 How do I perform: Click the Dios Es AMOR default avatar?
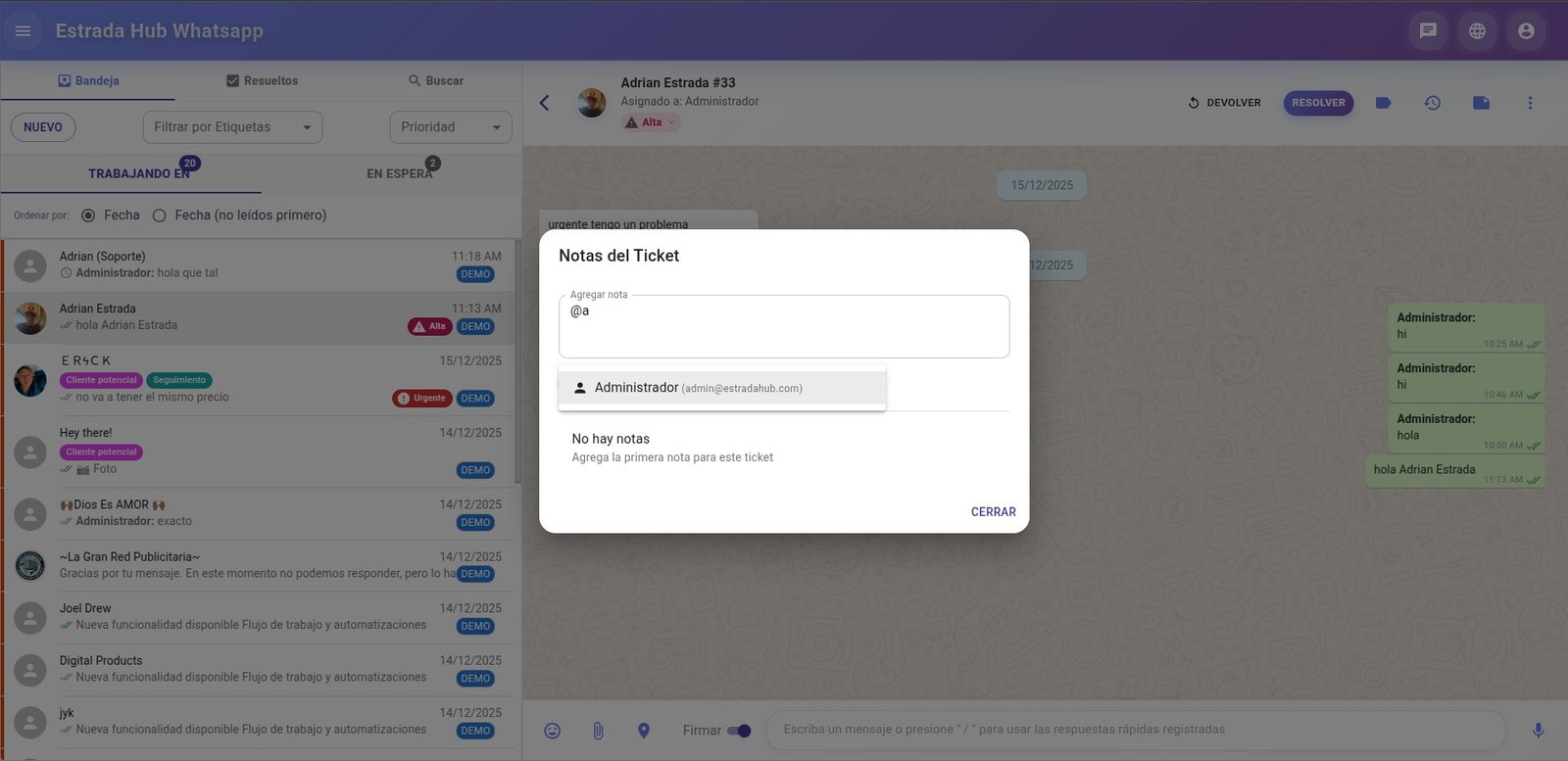[30, 513]
